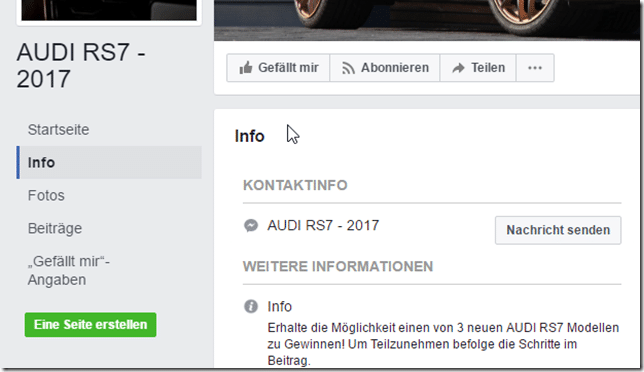Send a message with Nachricht senden
Viewport: 644px width, 372px height.
pos(558,230)
